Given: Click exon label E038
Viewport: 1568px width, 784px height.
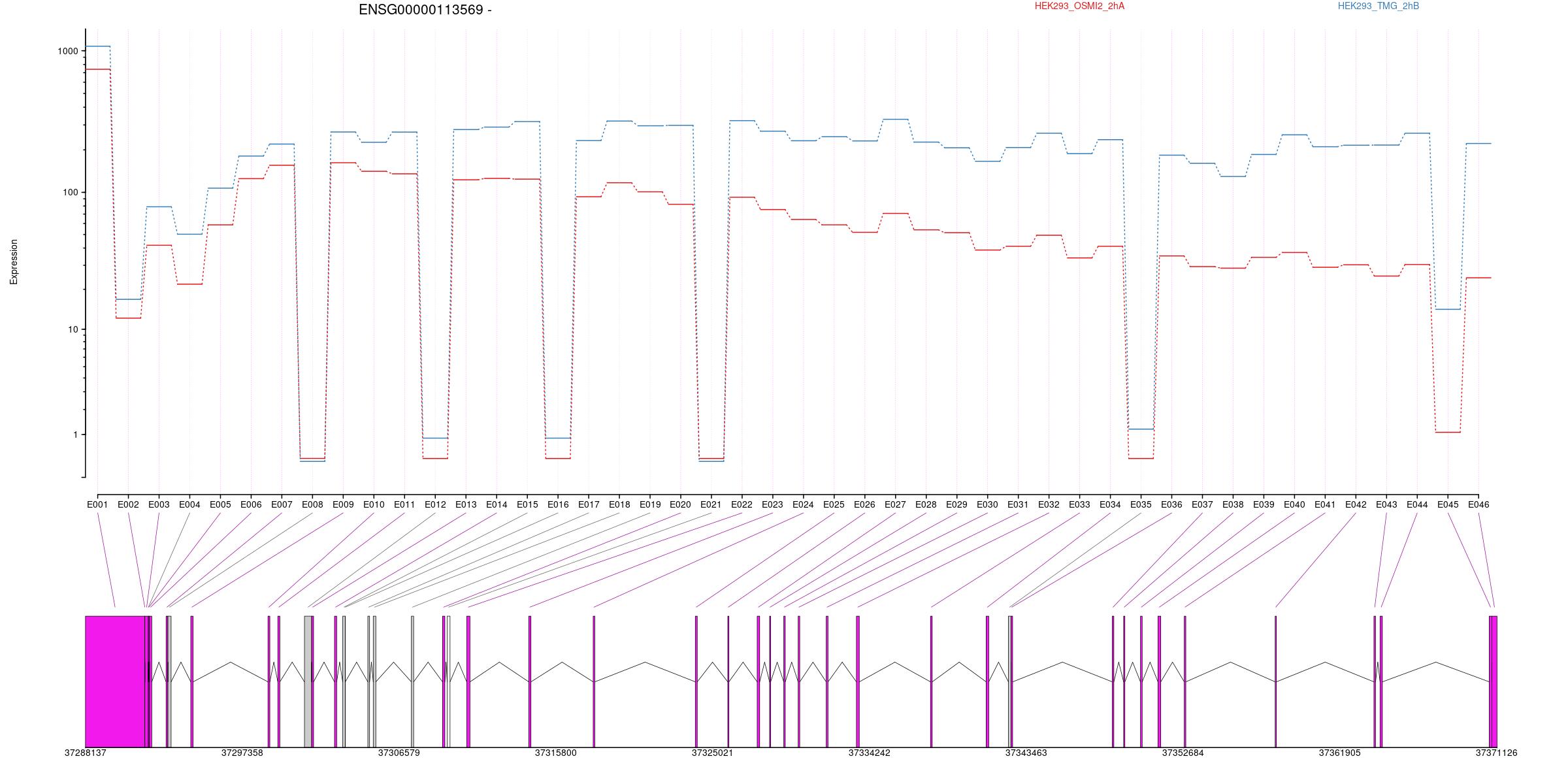Looking at the screenshot, I should coord(1233,505).
